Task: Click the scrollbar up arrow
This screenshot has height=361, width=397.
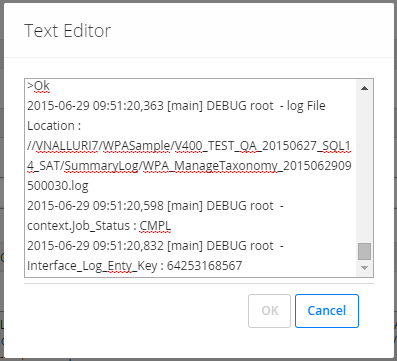Action: pos(364,88)
